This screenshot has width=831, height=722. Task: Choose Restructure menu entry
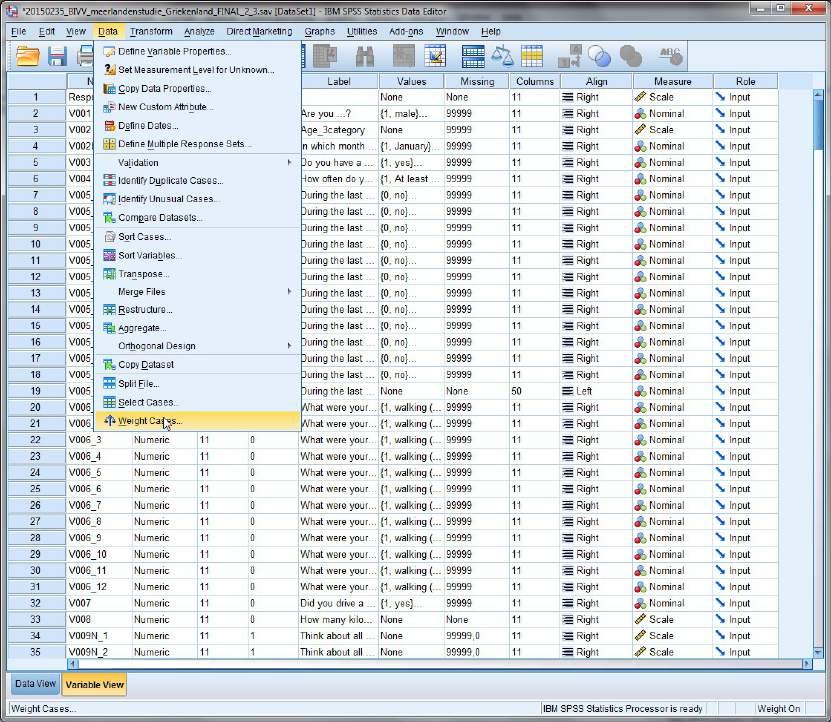point(197,310)
